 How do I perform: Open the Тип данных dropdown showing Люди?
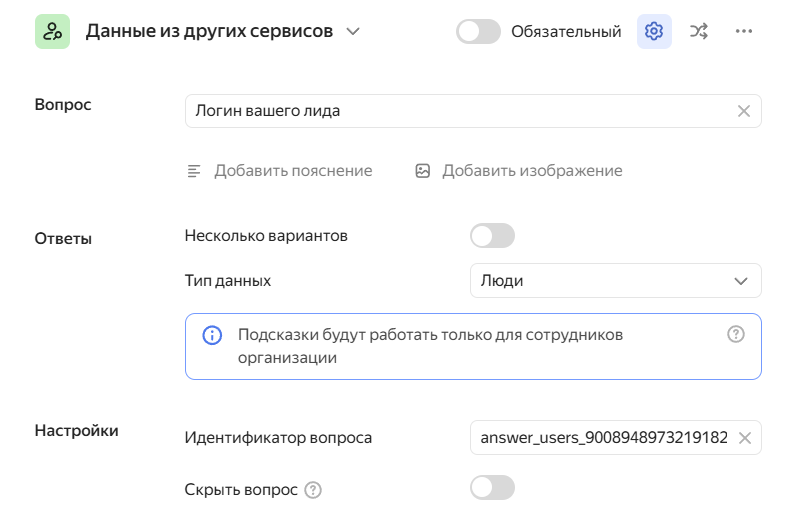click(615, 281)
